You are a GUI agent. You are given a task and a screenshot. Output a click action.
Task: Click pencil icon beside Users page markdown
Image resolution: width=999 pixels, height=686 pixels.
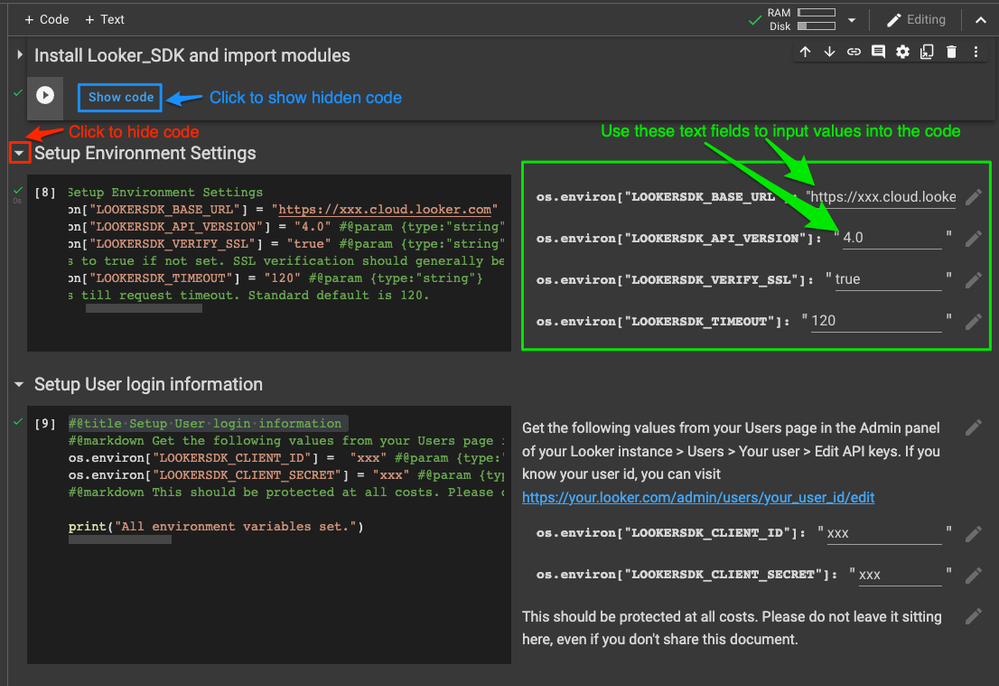[973, 427]
